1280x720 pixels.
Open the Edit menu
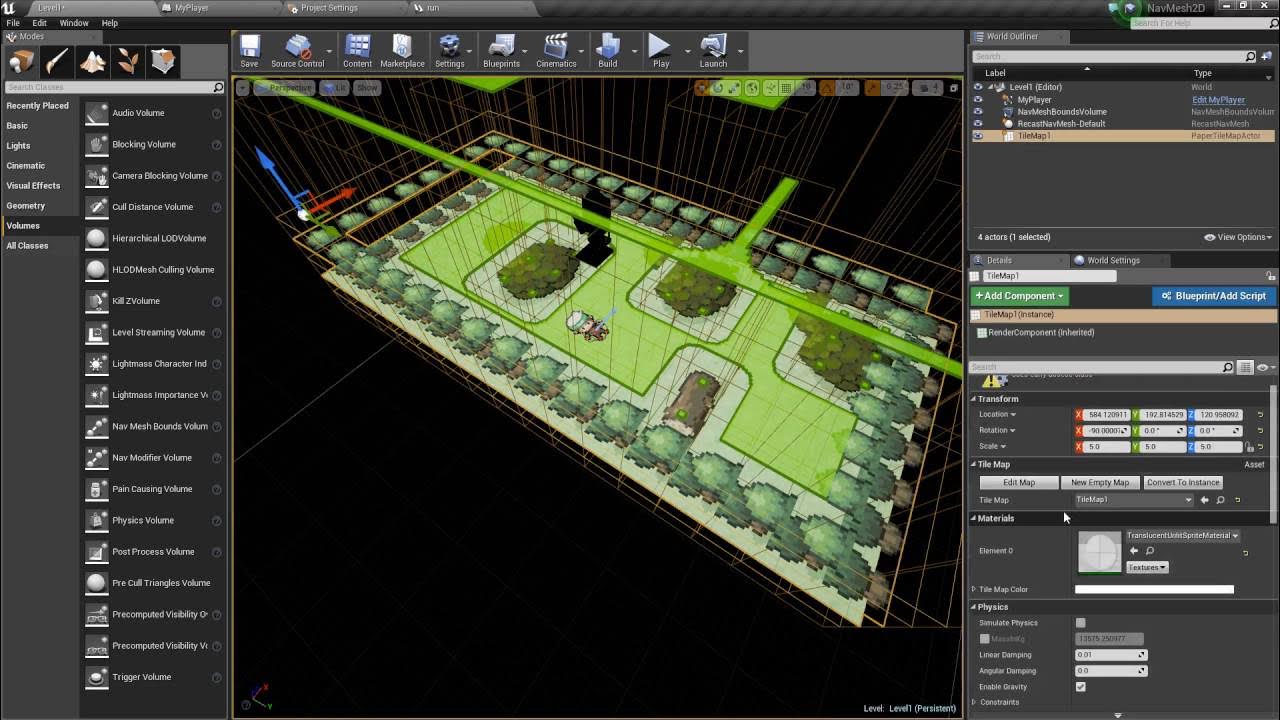point(39,23)
